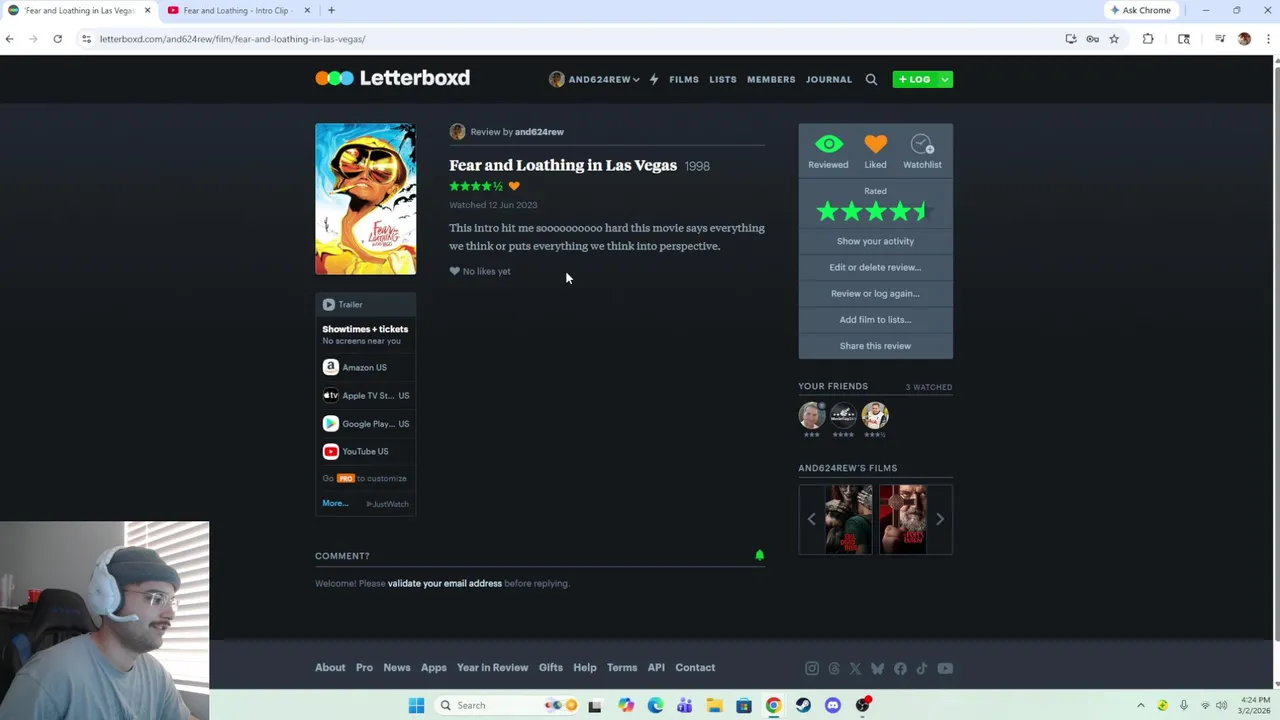Viewport: 1280px width, 720px height.
Task: Click the green LOG button
Action: click(x=914, y=79)
